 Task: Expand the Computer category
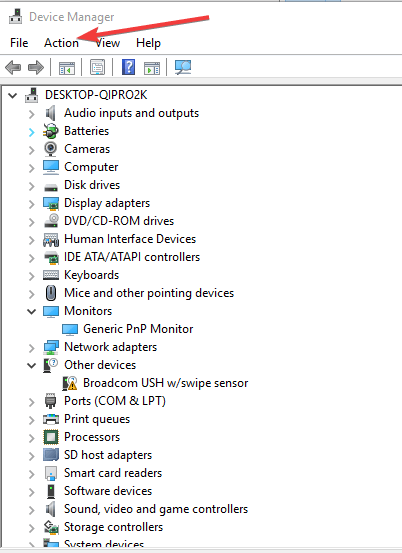click(x=31, y=168)
